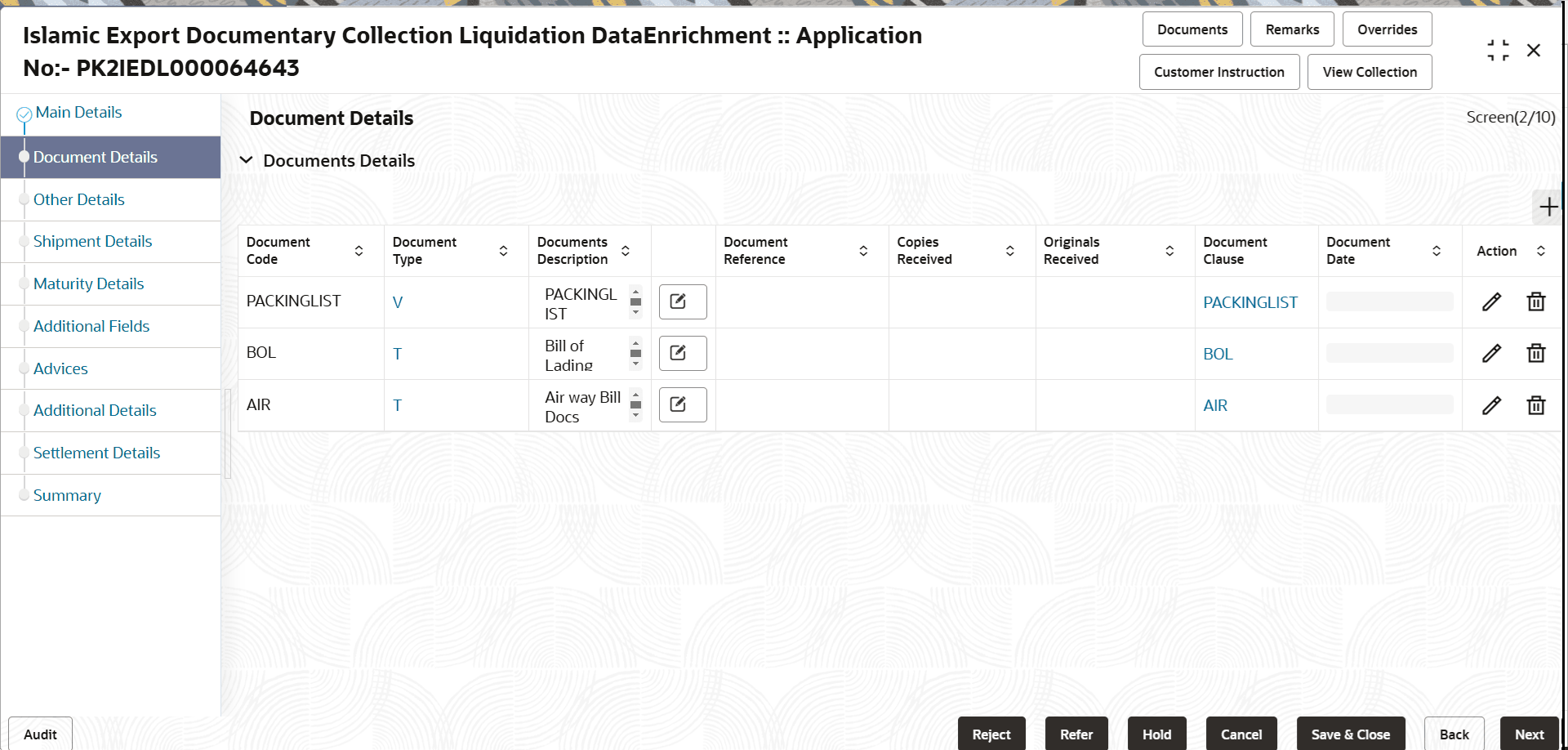
Task: Edit the PACKINGLIST row using the pencil icon
Action: (1492, 301)
